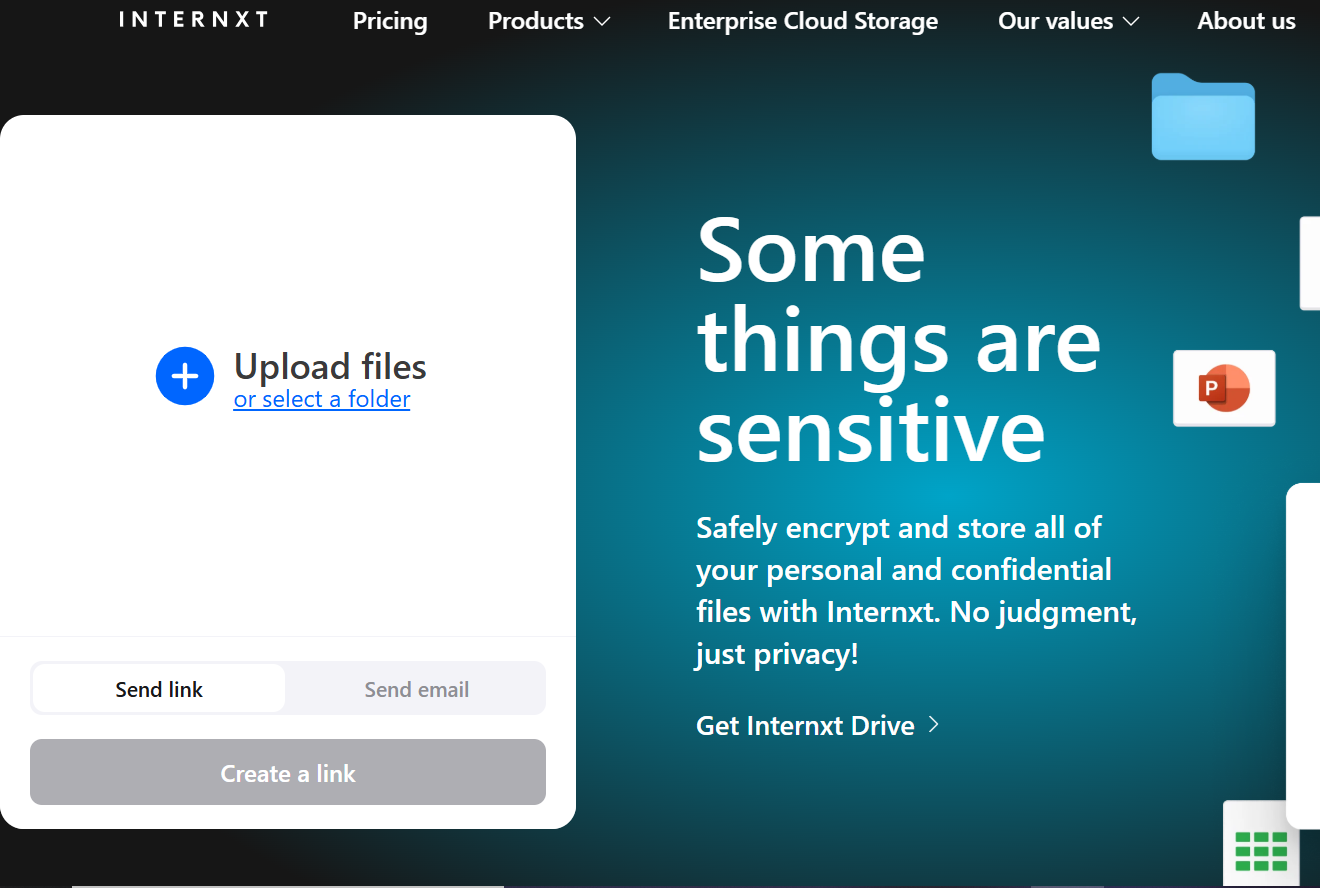This screenshot has width=1320, height=888.
Task: Open Enterprise Cloud Storage page
Action: [x=803, y=21]
